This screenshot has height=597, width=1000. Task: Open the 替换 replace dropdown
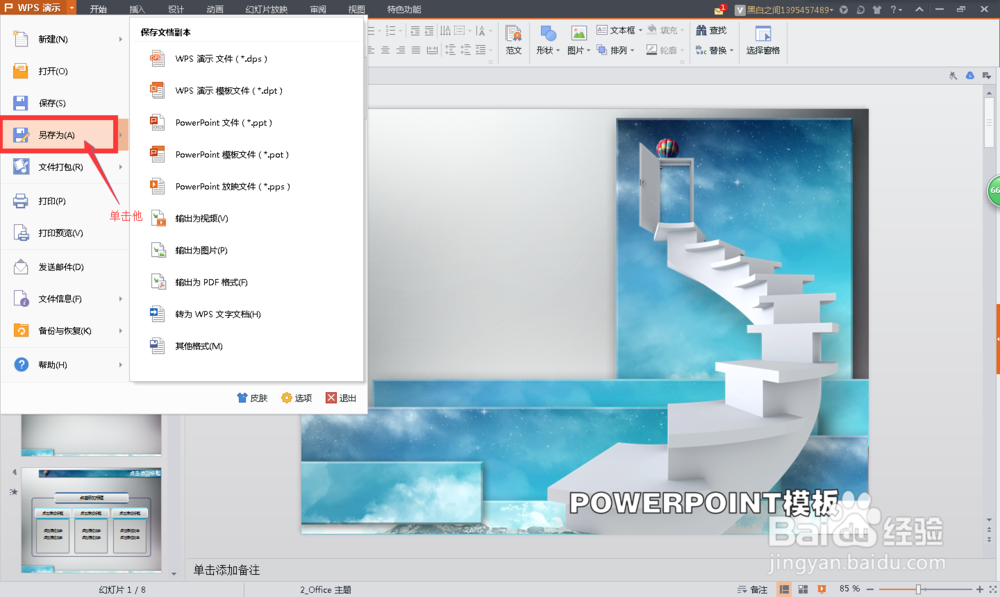[714, 50]
